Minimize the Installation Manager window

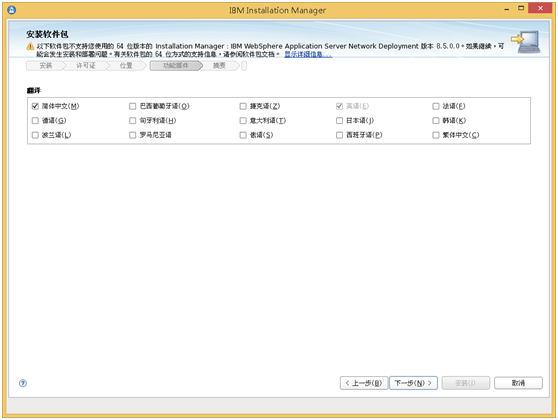point(506,9)
